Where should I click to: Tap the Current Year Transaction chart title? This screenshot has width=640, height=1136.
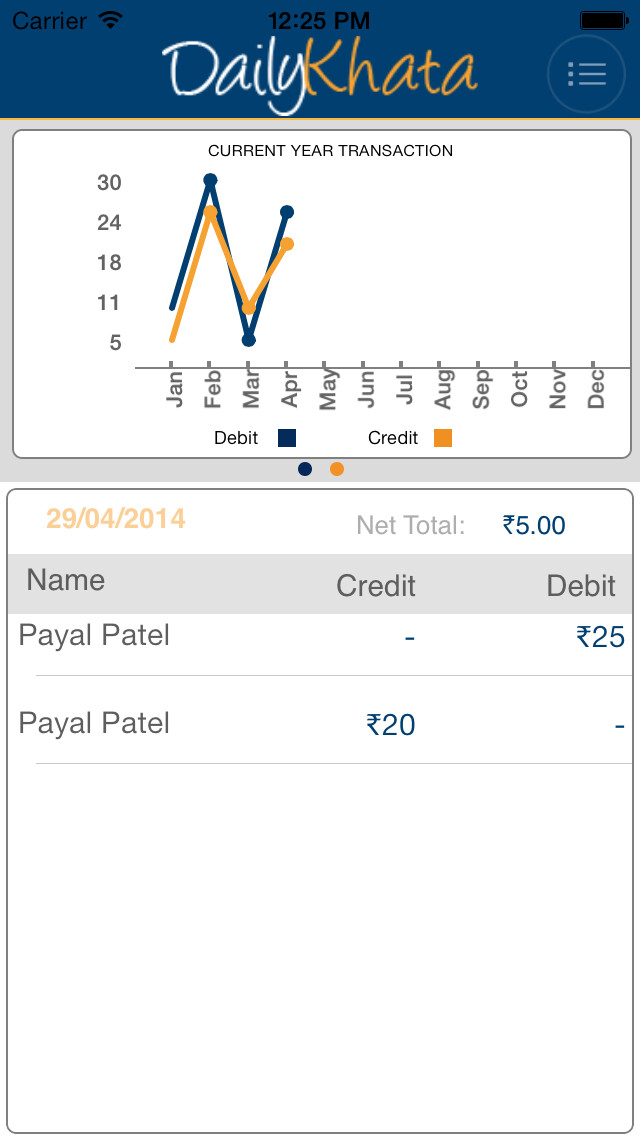point(331,151)
